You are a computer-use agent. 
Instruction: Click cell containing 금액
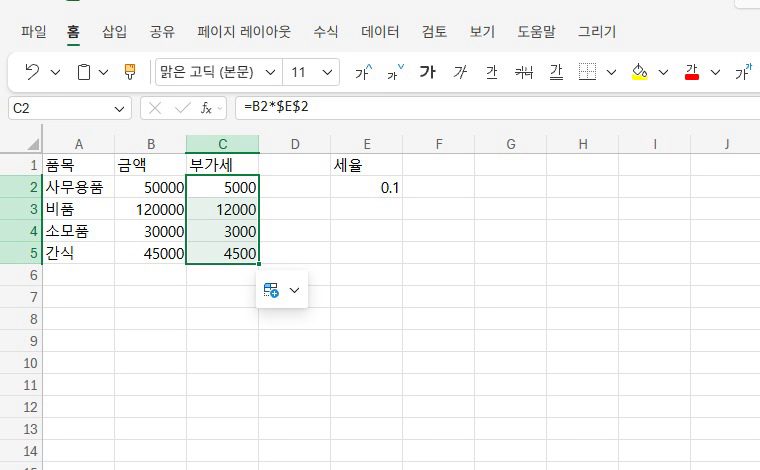tap(151, 165)
